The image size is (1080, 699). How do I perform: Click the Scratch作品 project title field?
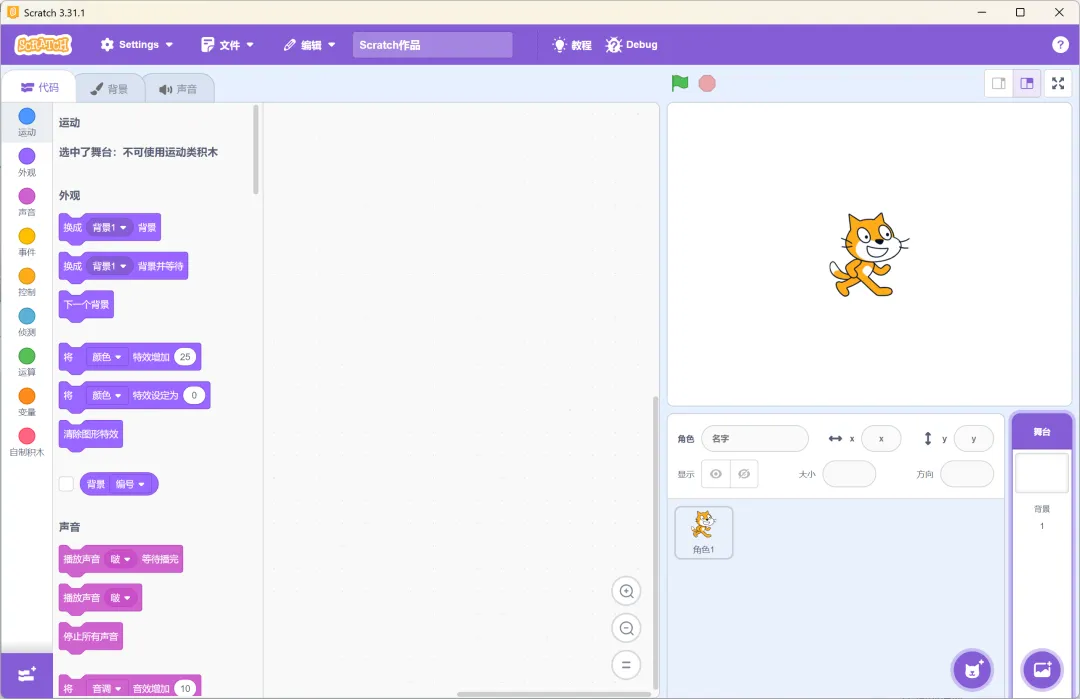(x=433, y=45)
